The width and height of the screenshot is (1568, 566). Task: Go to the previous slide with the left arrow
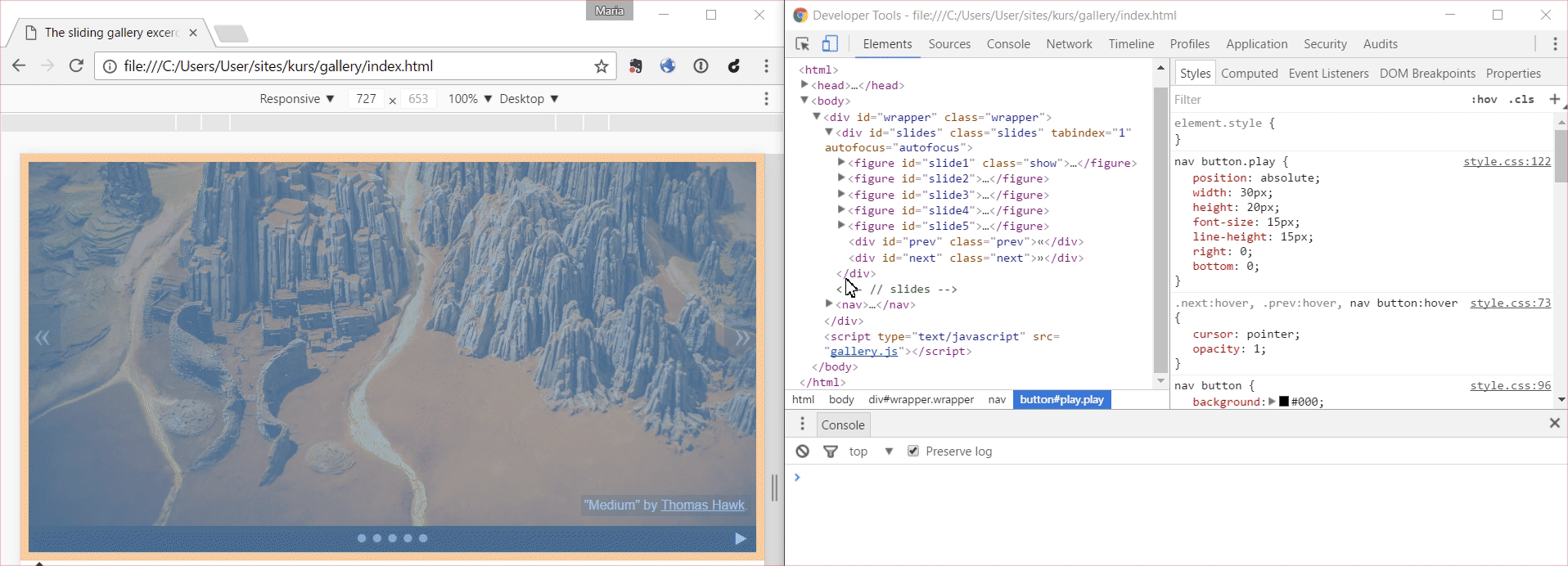pos(43,338)
